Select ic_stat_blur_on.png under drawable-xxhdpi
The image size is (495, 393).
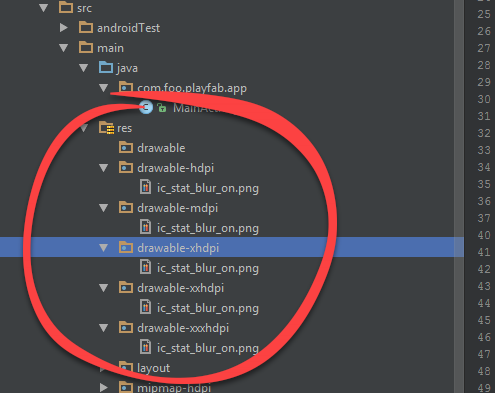(x=208, y=309)
